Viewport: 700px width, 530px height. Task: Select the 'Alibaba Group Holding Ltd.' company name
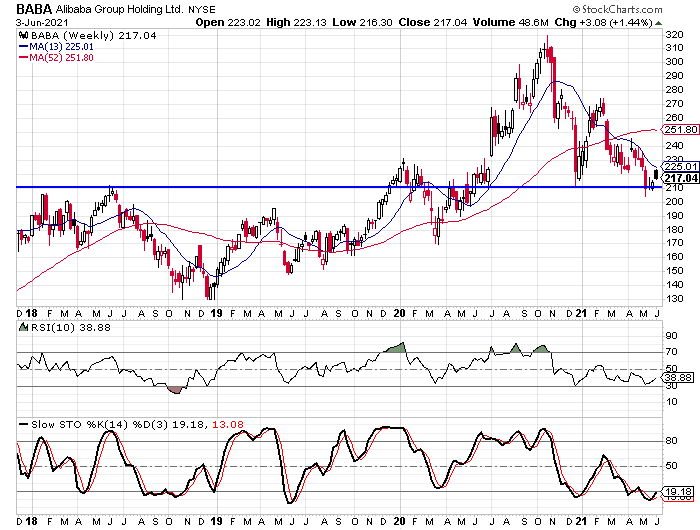(119, 9)
